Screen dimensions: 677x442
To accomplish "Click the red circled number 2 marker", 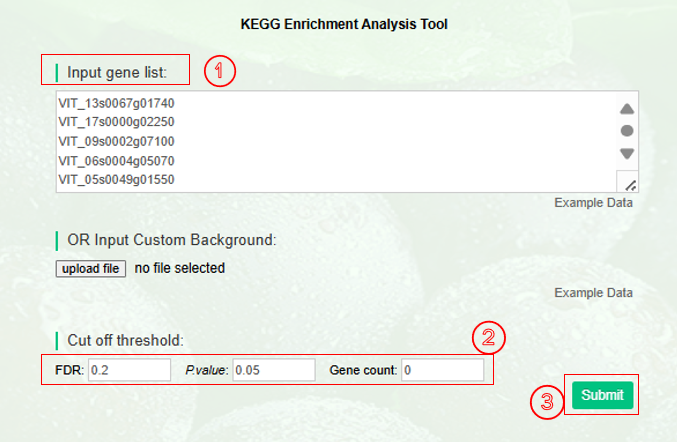I will [x=487, y=337].
